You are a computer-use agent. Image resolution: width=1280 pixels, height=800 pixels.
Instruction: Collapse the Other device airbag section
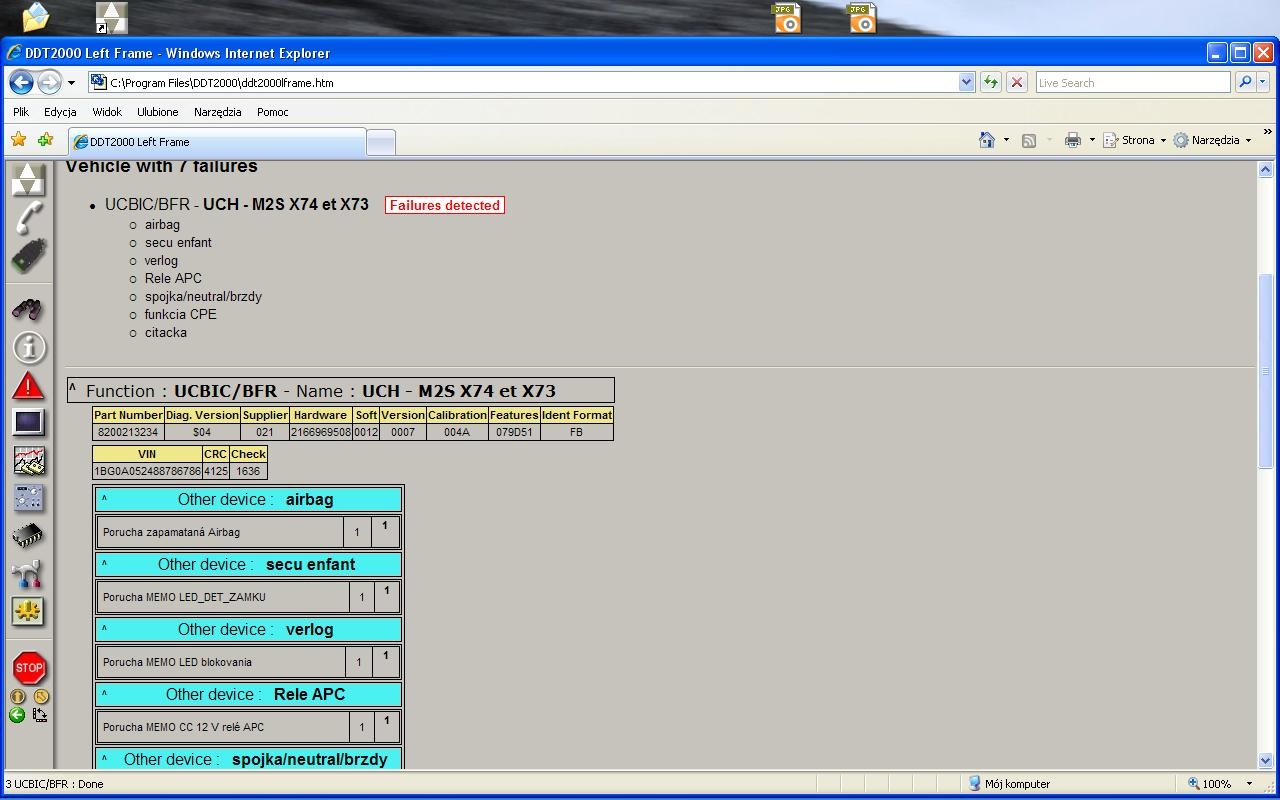104,499
